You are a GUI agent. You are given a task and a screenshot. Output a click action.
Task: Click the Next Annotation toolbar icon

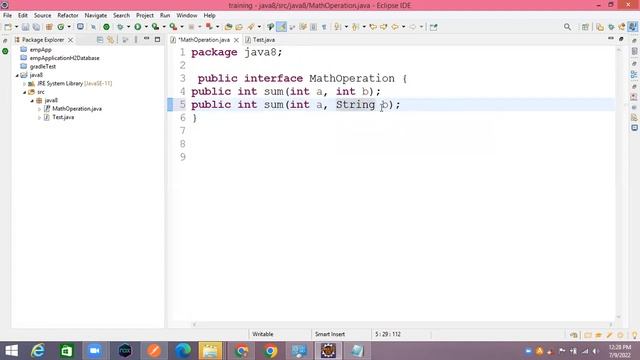pyautogui.click(x=337, y=27)
